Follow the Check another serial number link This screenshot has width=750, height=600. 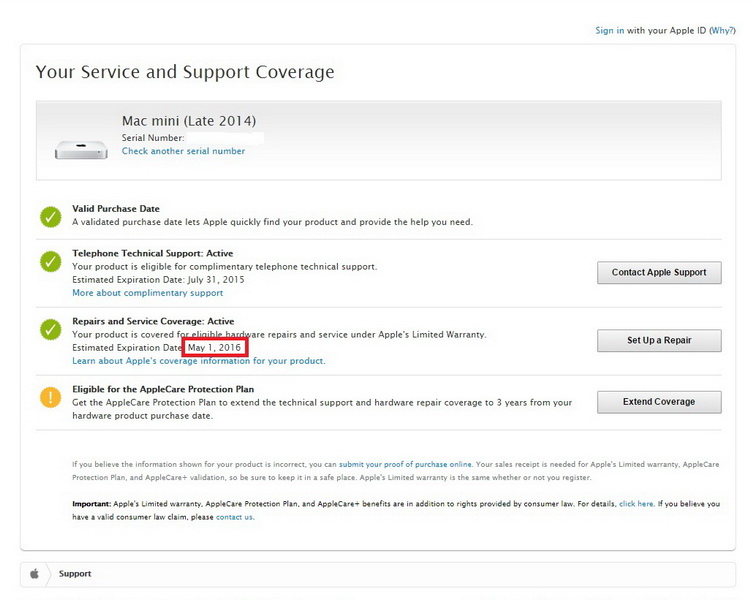[x=183, y=152]
